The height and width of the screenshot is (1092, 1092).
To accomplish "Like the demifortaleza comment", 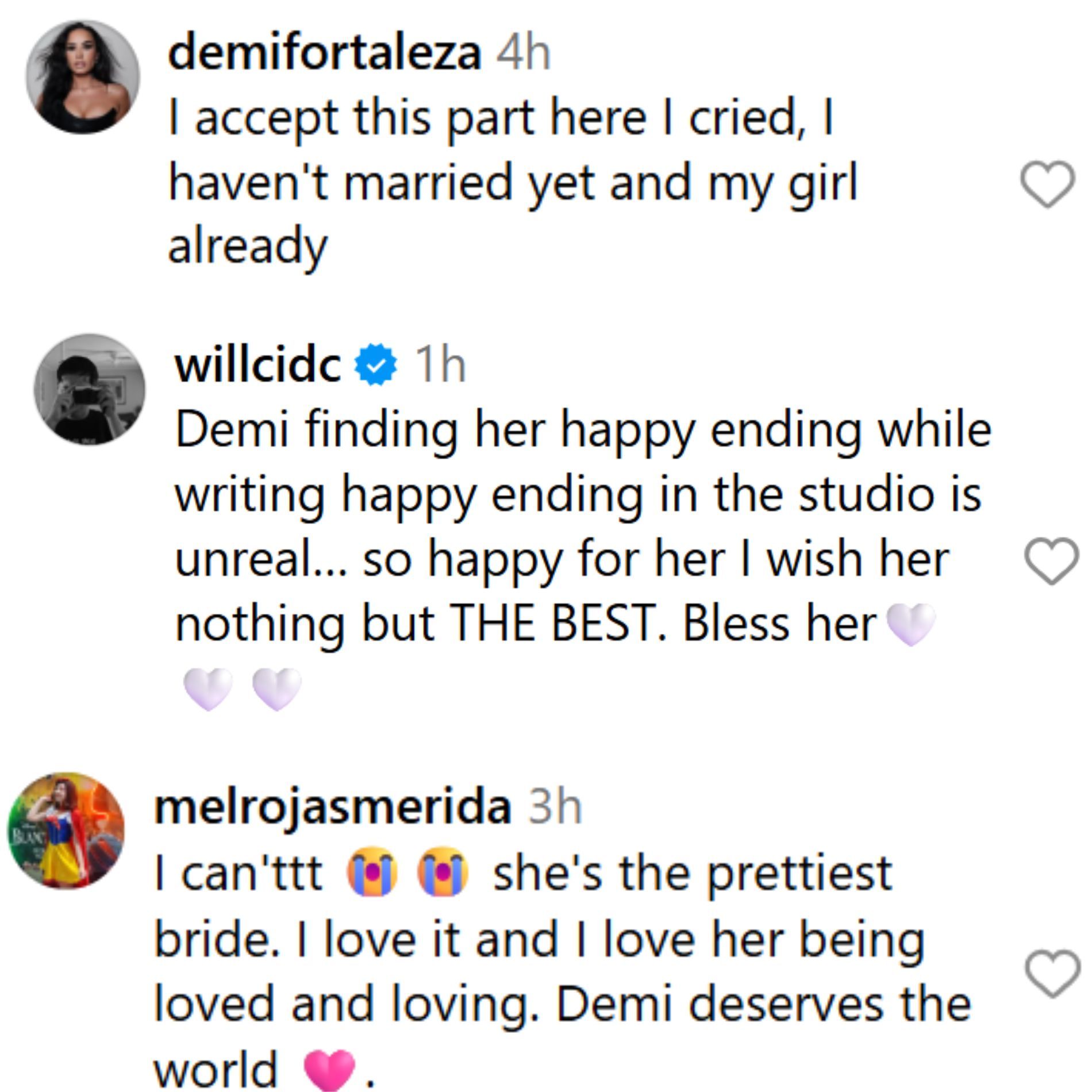I will [x=1047, y=184].
